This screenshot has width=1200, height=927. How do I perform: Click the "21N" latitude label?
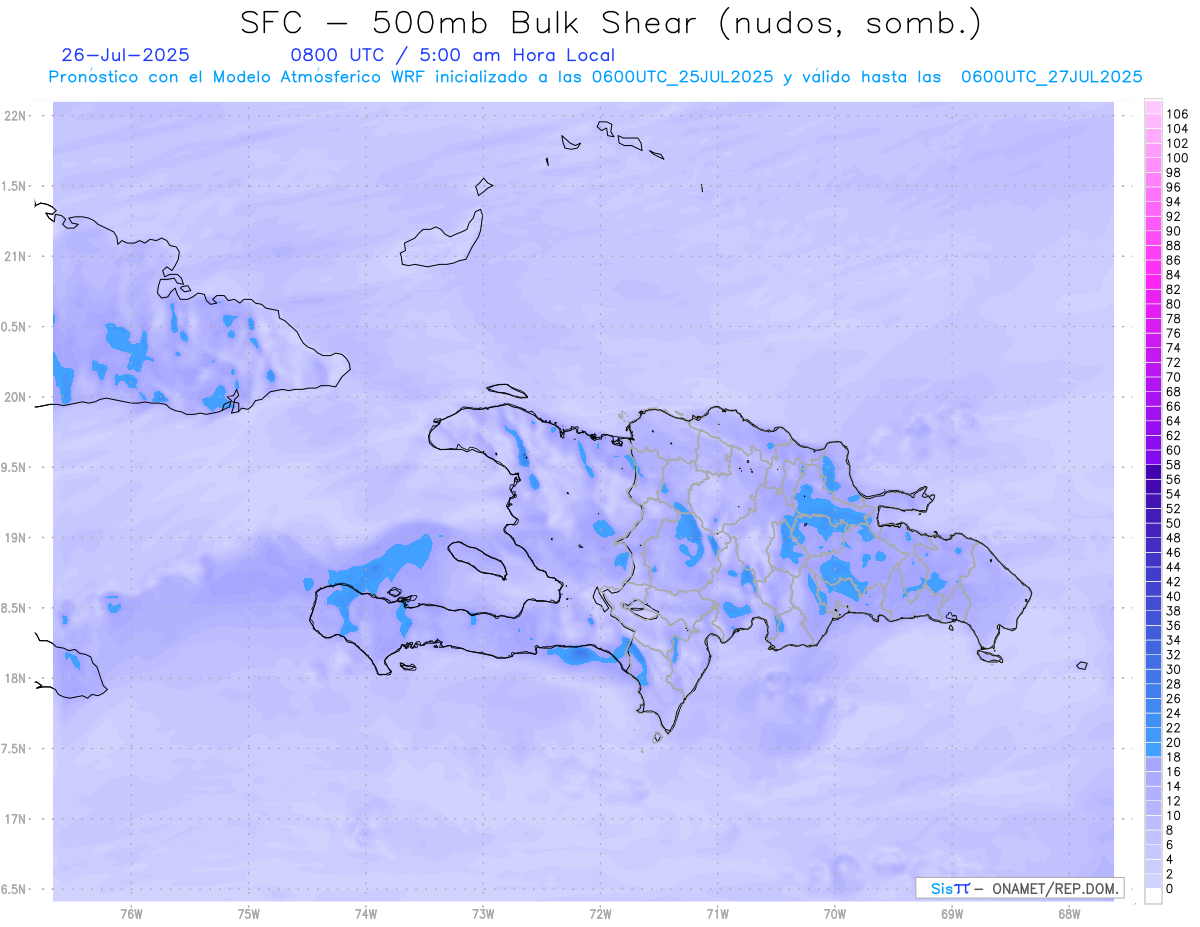click(15, 256)
